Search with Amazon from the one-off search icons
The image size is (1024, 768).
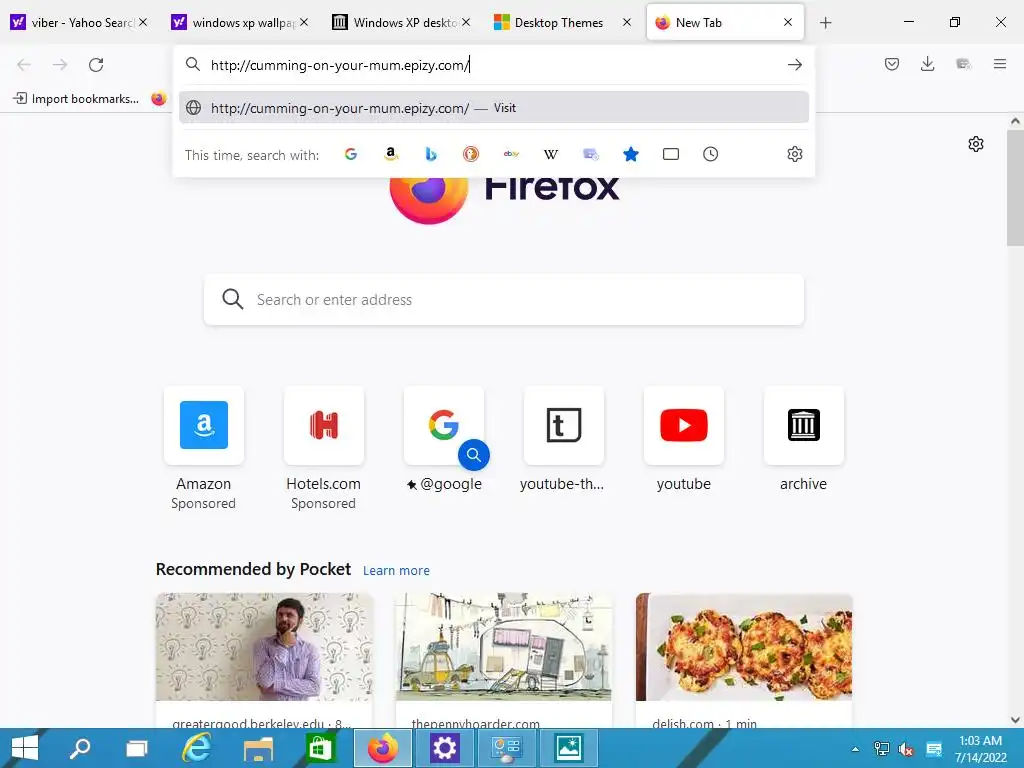(x=391, y=154)
